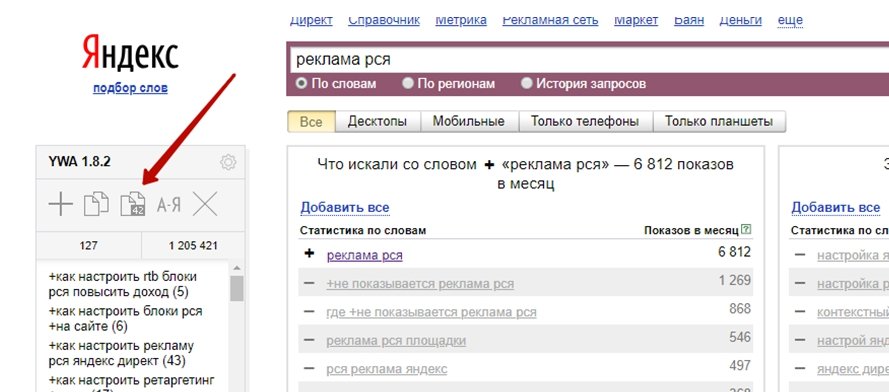Click minus icon beside реклама рся площадки
The image size is (889, 392).
pyautogui.click(x=309, y=340)
